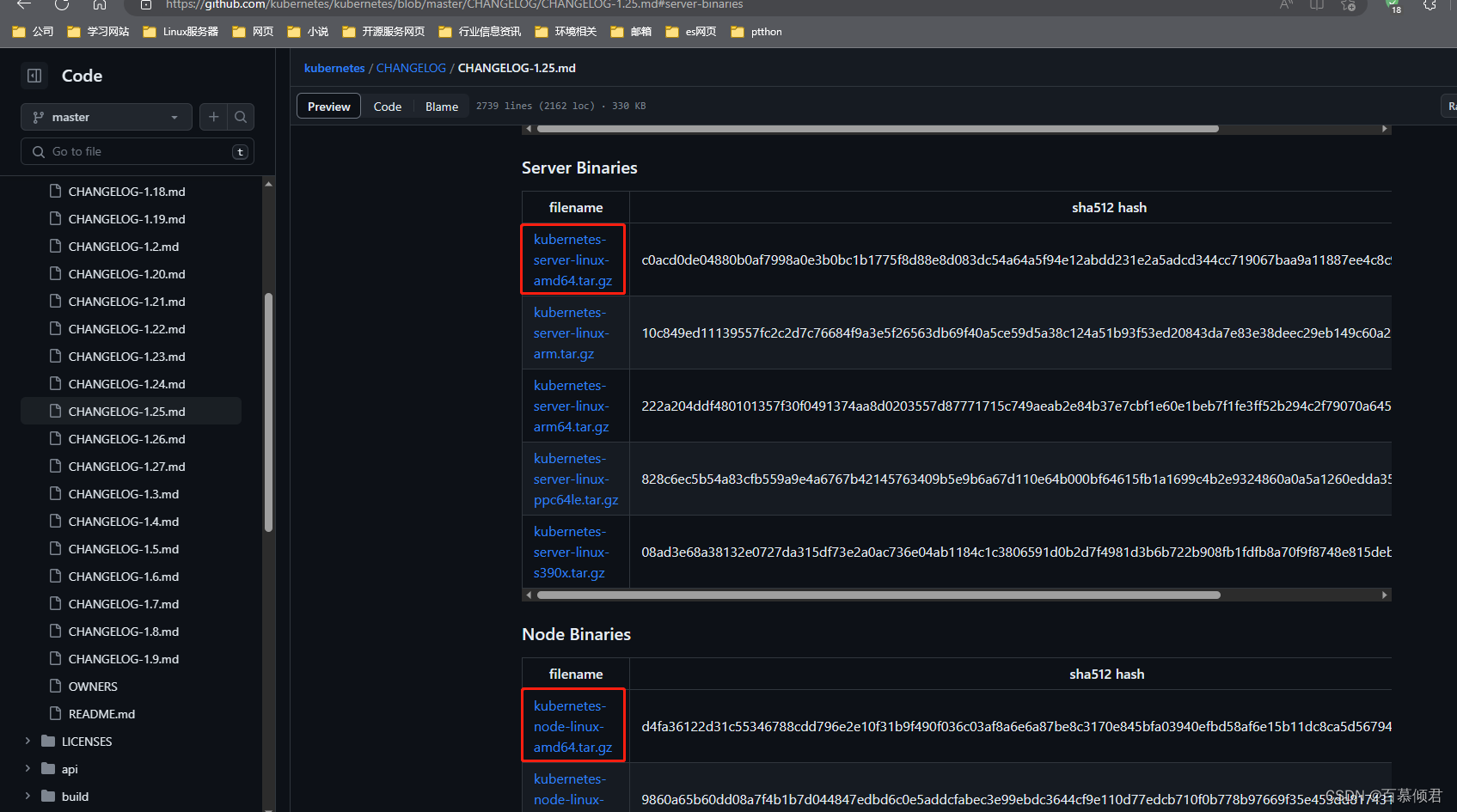Image resolution: width=1457 pixels, height=812 pixels.
Task: Click the file icon beside CHANGELOG-1.7.md
Action: pyautogui.click(x=56, y=603)
